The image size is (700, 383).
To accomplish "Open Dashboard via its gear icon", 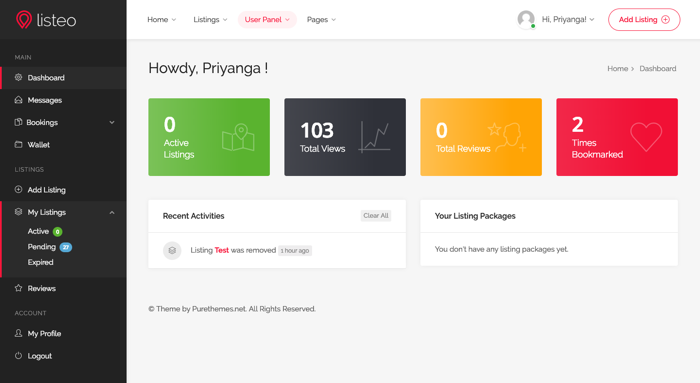I will point(18,77).
